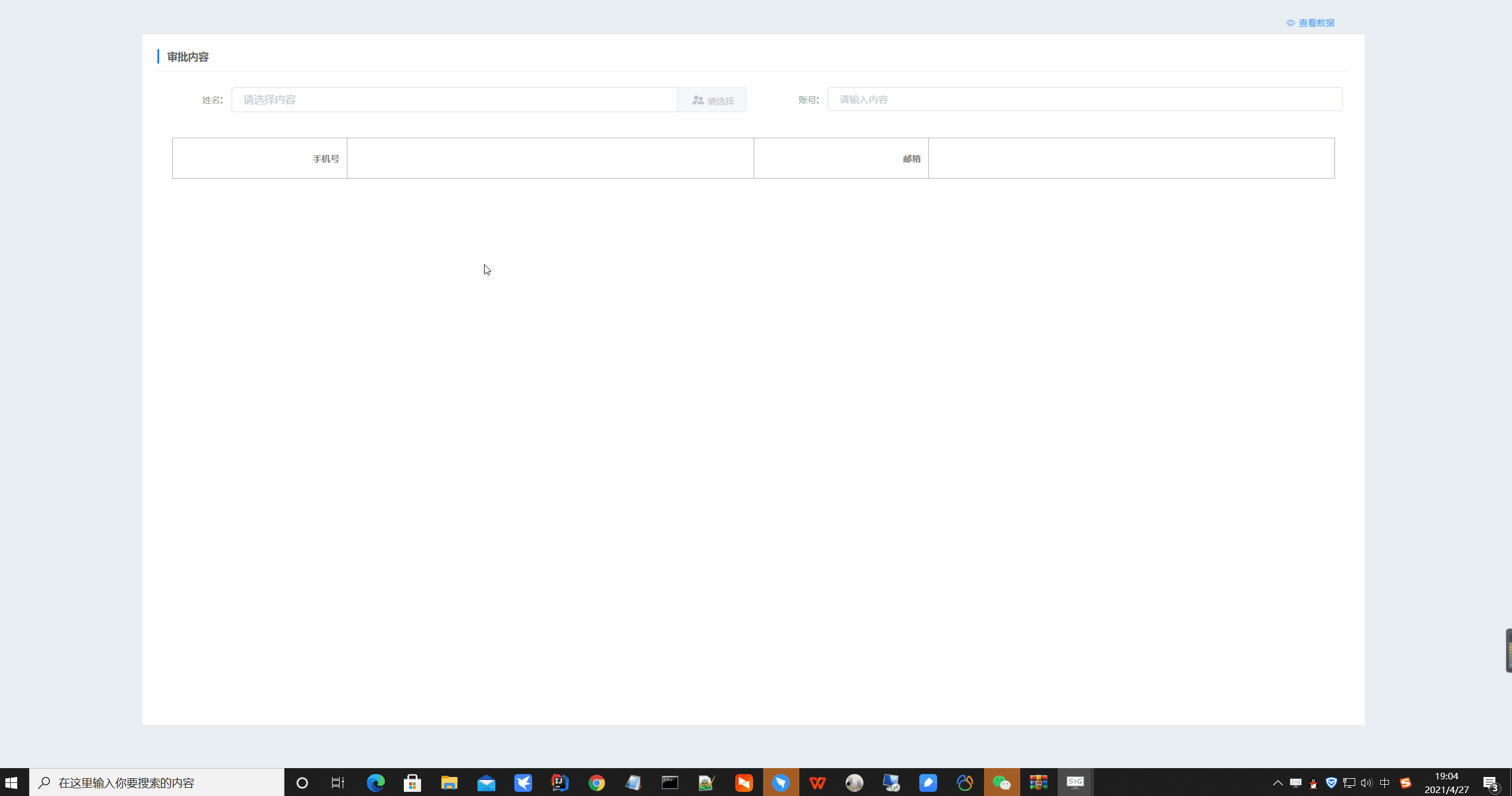Viewport: 1512px width, 796px height.
Task: Click the 账号 input field
Action: (1084, 100)
